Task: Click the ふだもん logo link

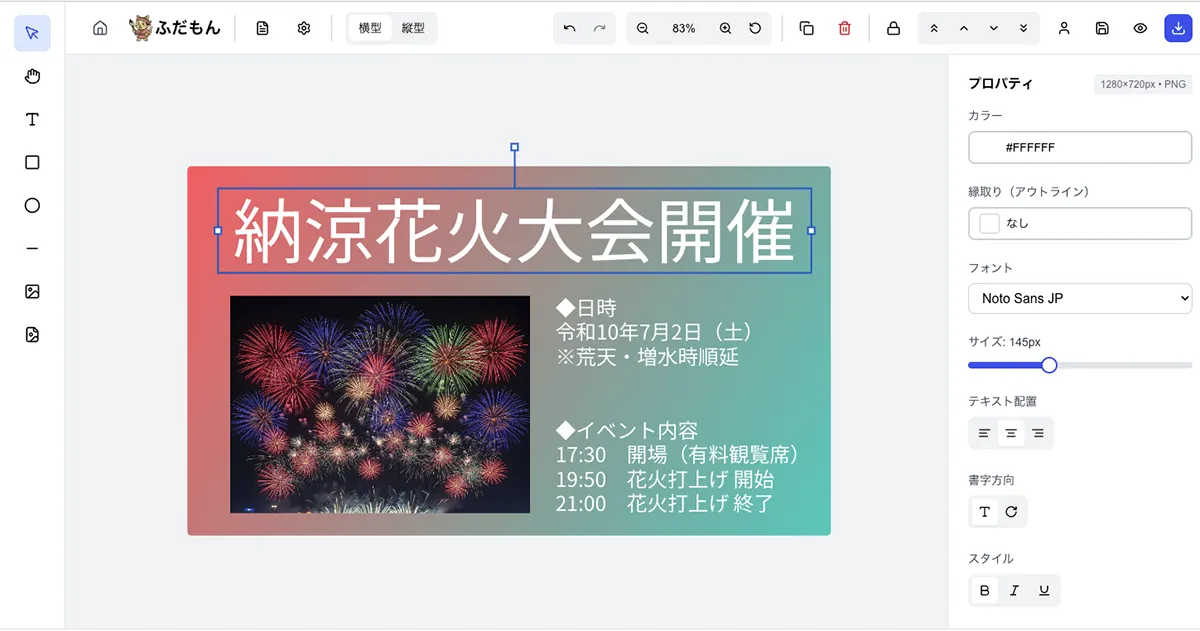Action: [175, 28]
